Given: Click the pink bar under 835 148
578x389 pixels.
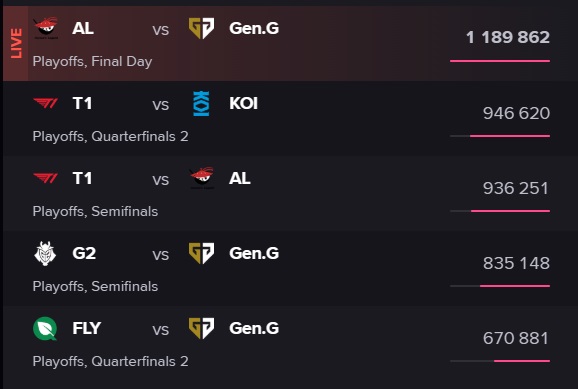Looking at the screenshot, I should 515,286.
